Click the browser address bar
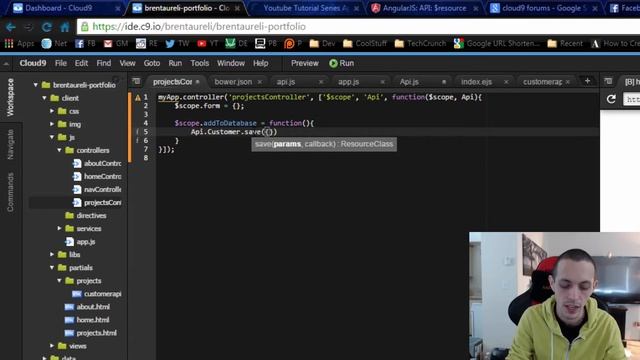The image size is (640, 360). point(359,27)
